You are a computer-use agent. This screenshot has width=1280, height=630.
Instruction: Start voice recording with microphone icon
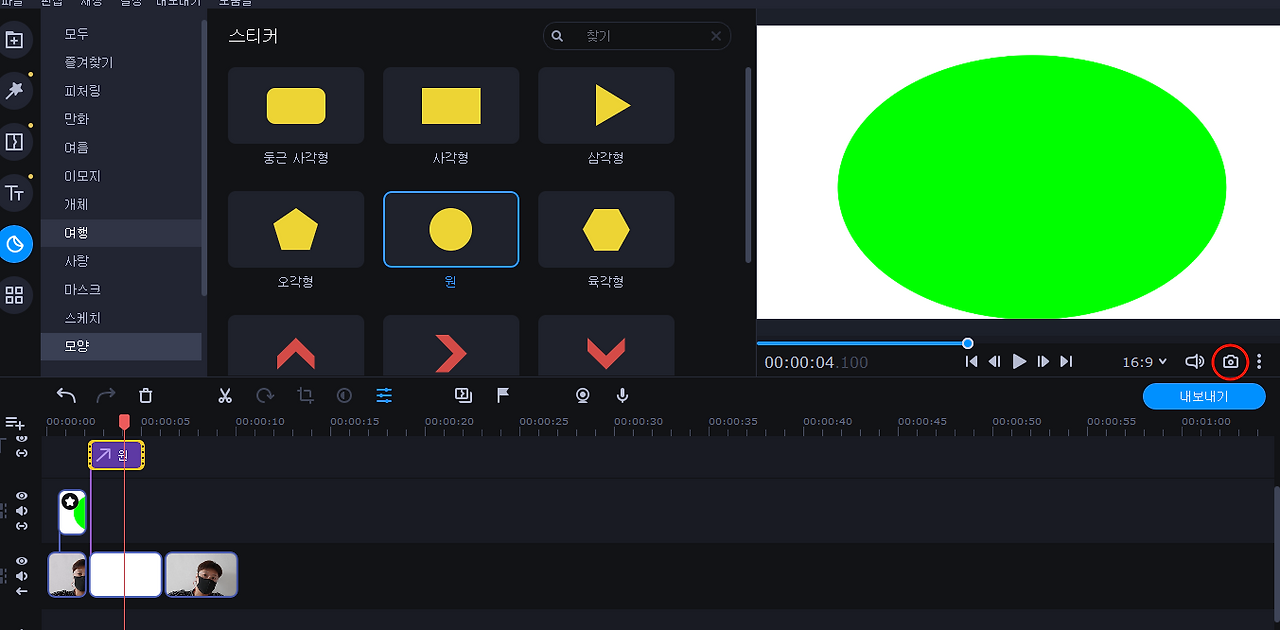(622, 396)
